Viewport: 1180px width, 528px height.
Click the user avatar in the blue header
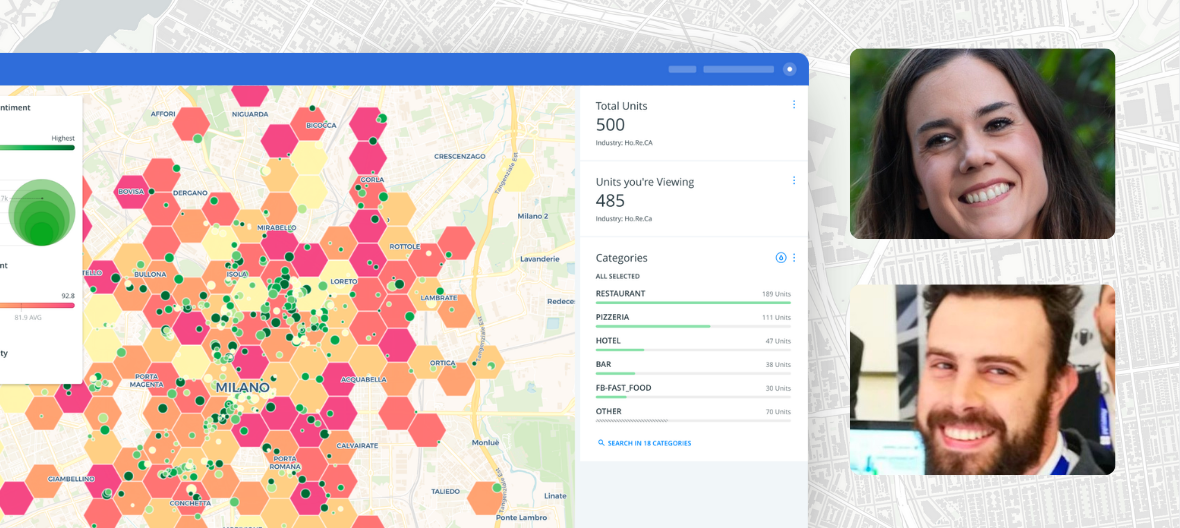tap(789, 69)
